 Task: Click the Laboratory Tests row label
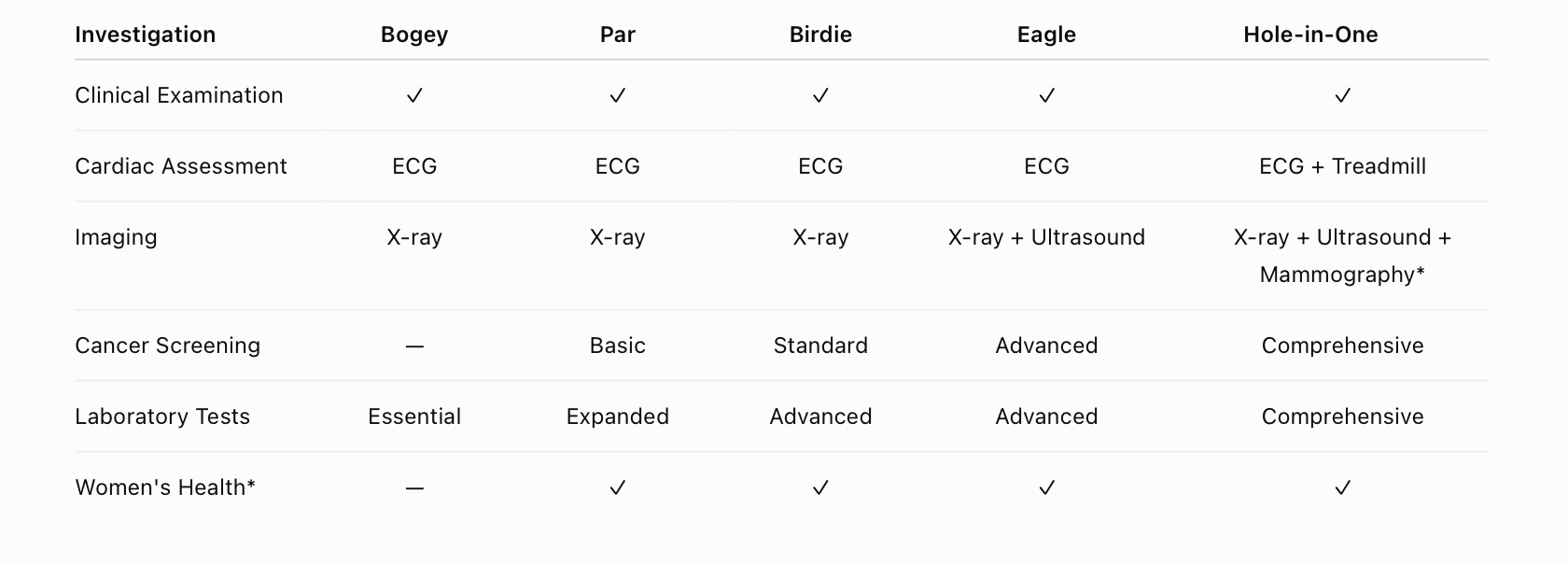pyautogui.click(x=162, y=416)
